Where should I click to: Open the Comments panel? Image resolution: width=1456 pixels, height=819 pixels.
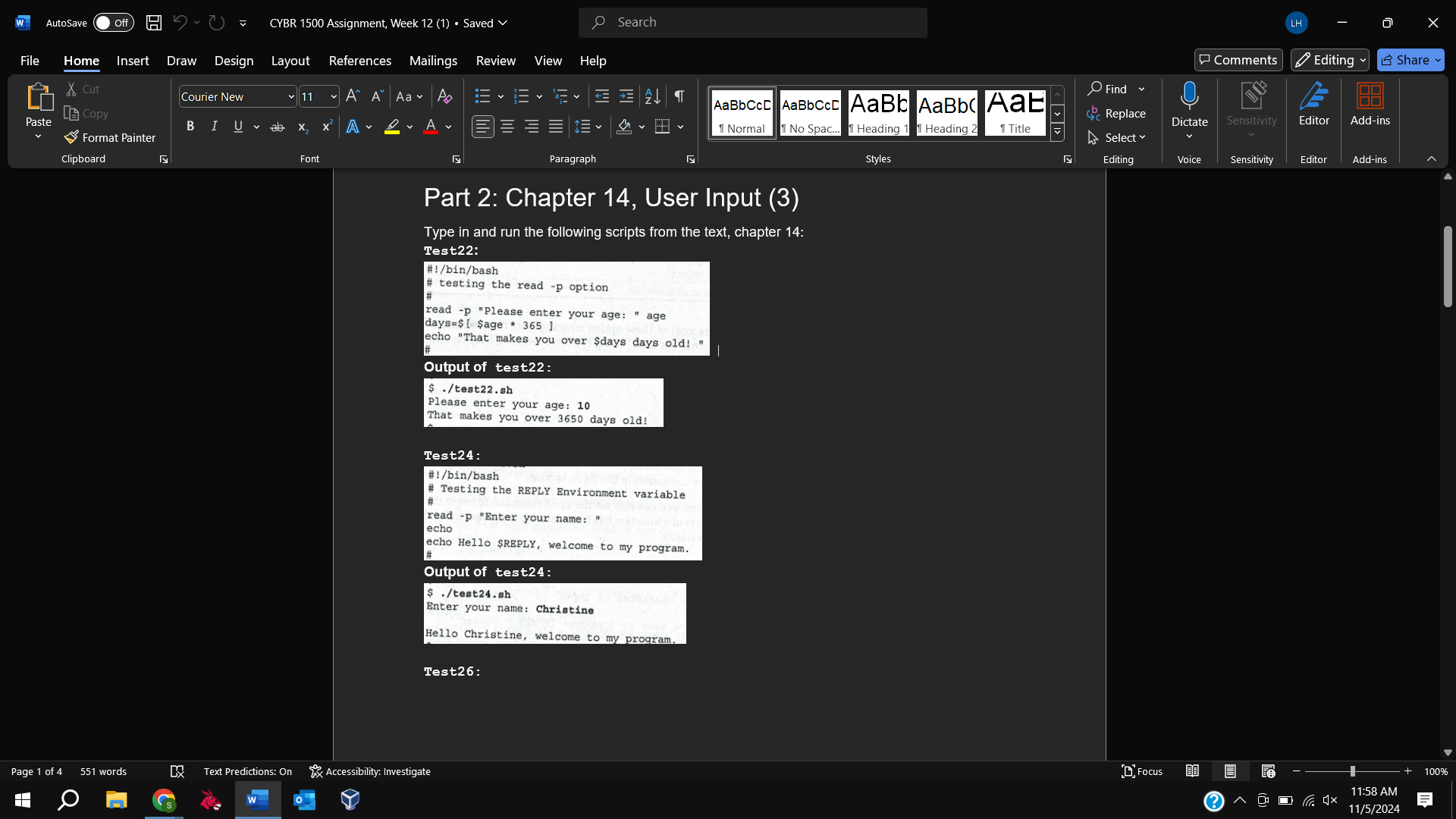1238,60
